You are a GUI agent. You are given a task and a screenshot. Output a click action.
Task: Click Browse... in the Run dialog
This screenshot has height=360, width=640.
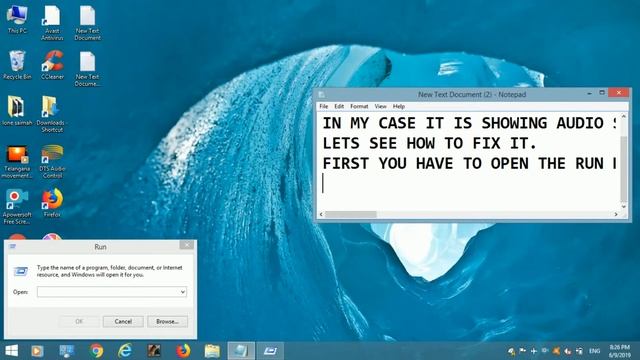[x=167, y=322]
